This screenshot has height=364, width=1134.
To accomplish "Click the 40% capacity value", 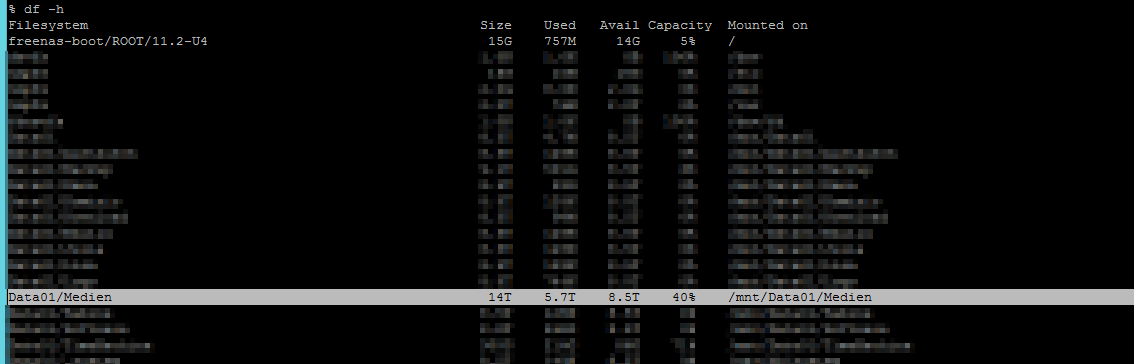I will 683,297.
